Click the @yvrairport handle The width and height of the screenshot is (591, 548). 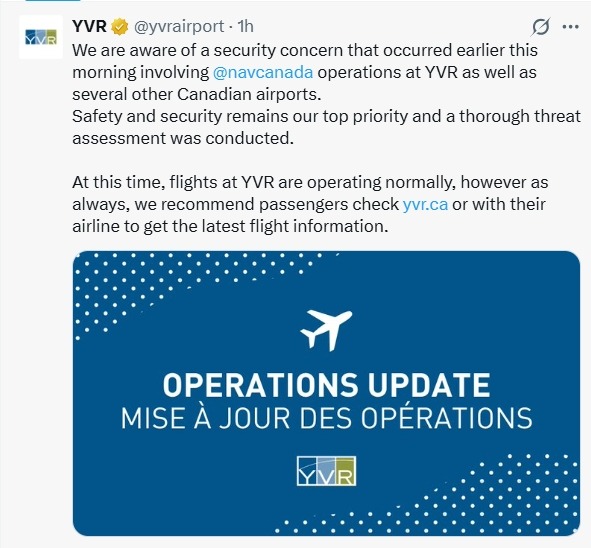tap(179, 27)
